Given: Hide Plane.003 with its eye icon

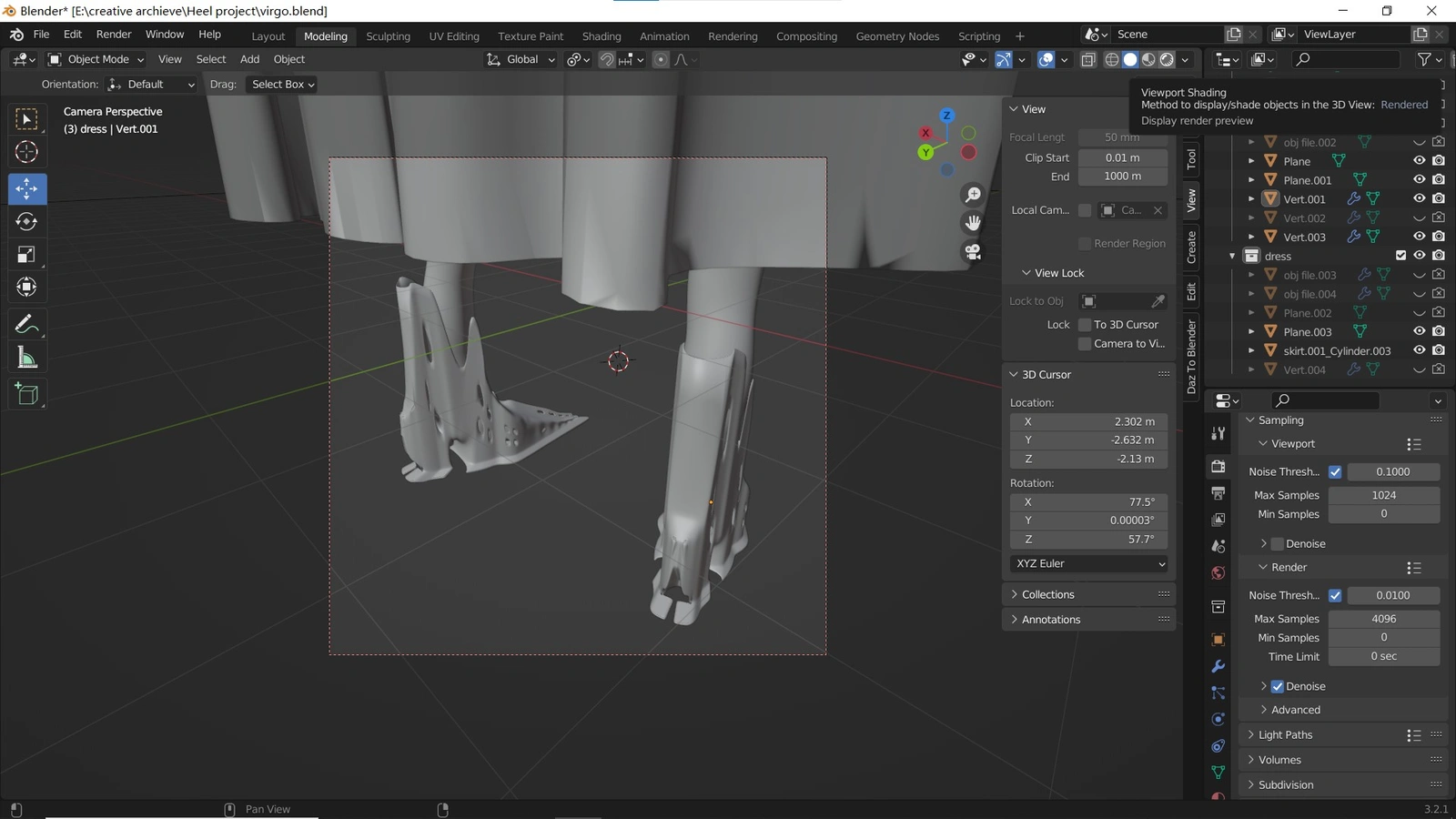Looking at the screenshot, I should [x=1419, y=331].
